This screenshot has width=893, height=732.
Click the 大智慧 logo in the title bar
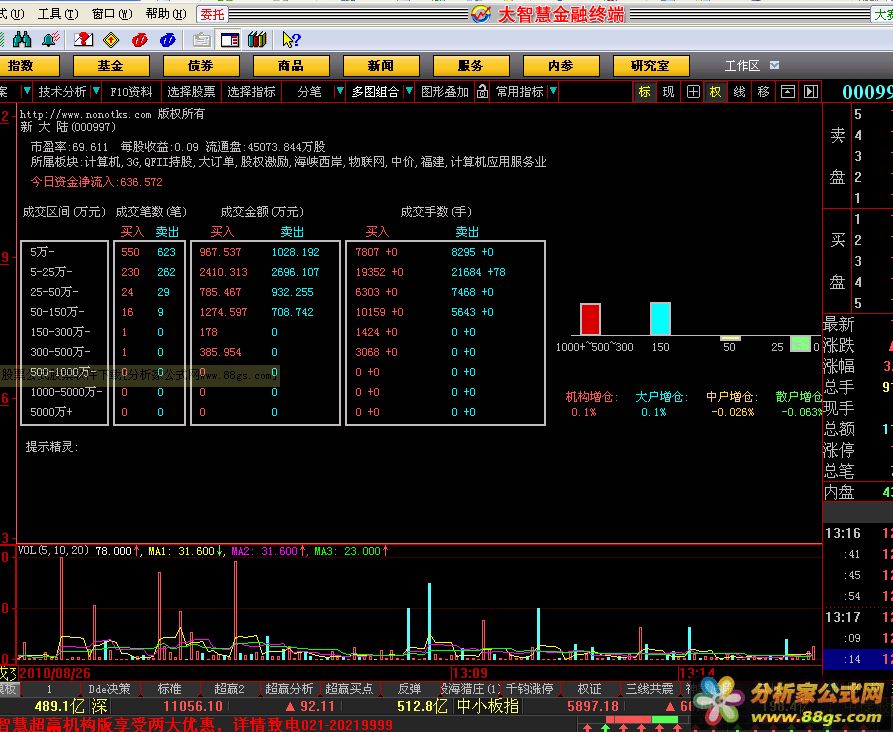click(481, 14)
